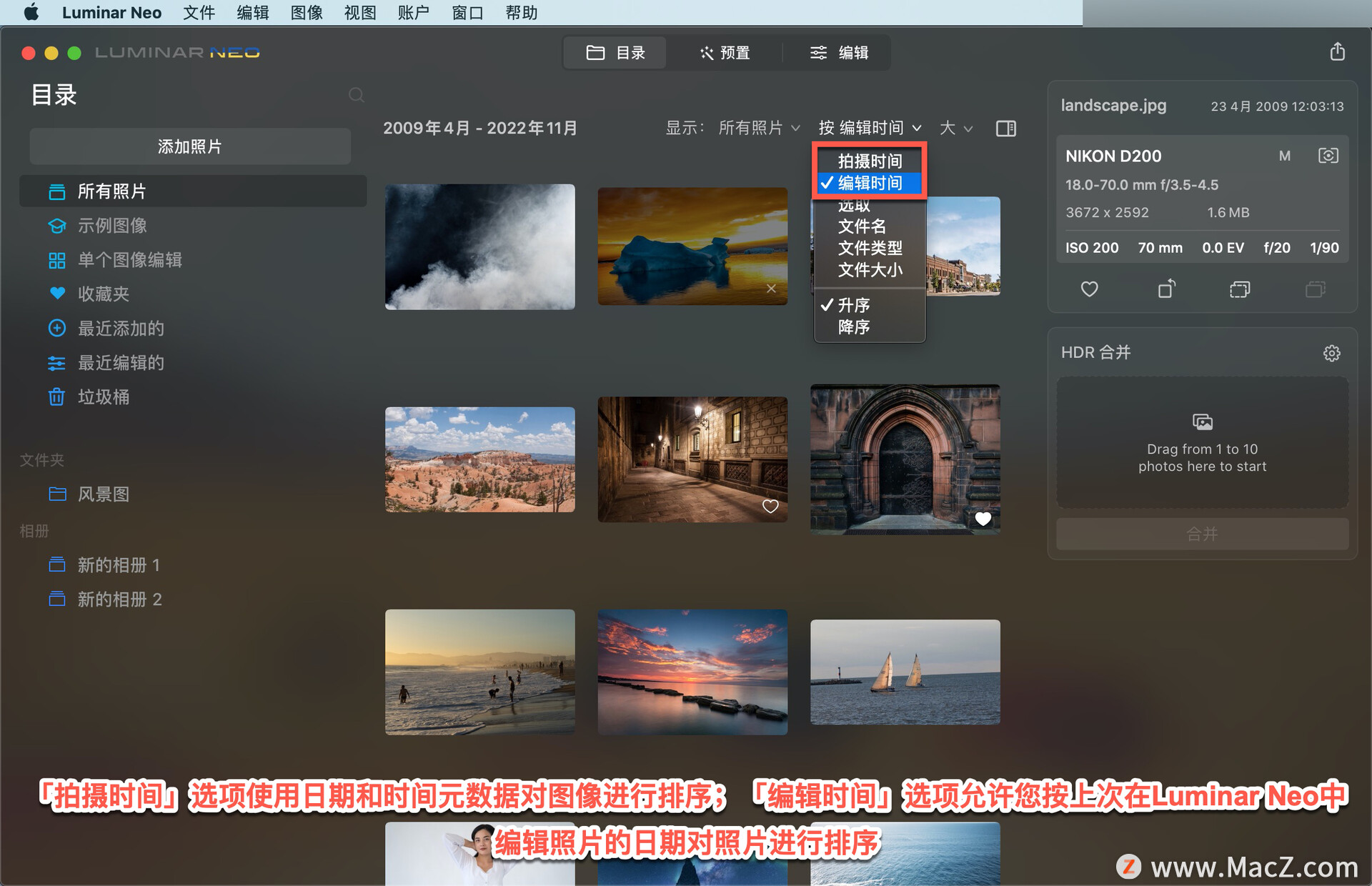
Task: Switch to the 预置 tab
Action: click(725, 53)
